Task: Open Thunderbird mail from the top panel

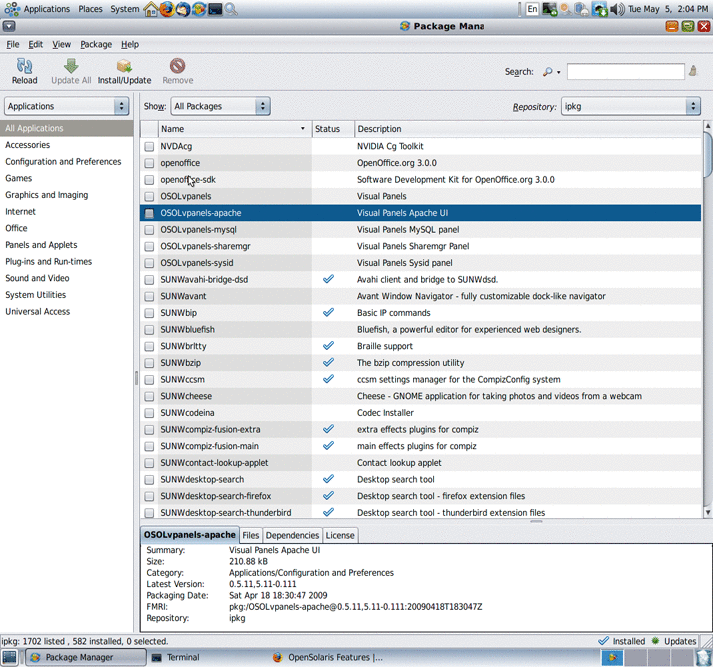Action: click(x=183, y=9)
